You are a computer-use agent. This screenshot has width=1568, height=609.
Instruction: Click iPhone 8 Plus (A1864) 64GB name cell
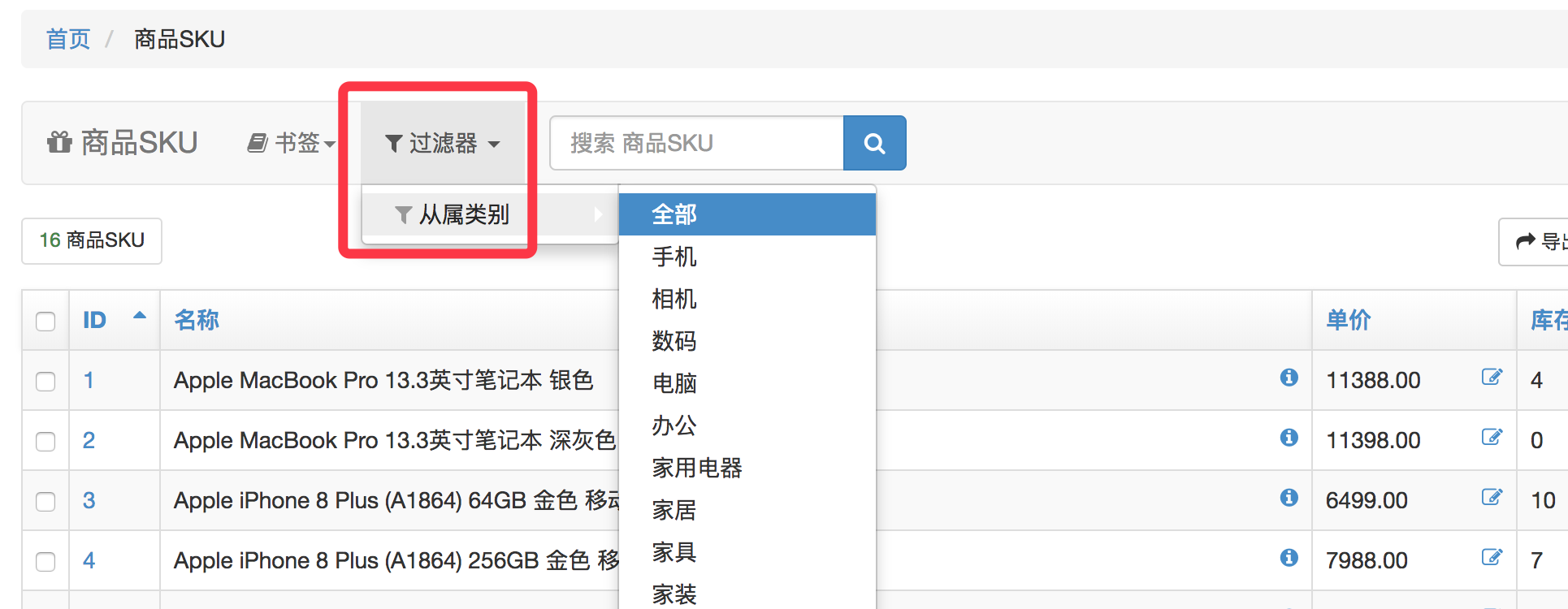pos(396,500)
